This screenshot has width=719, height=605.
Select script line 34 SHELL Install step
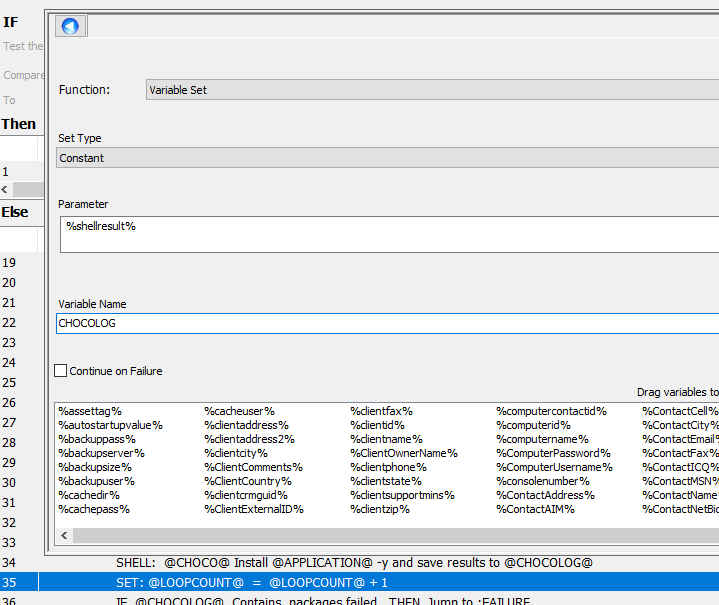(354, 563)
